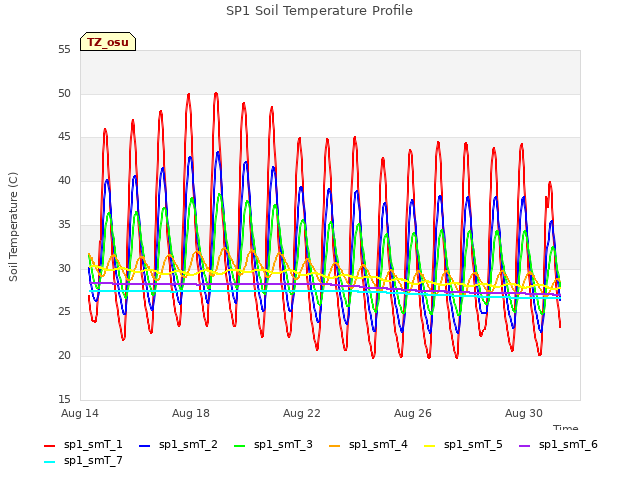Click the blue sp1_smT_2 legend swatch
640x480 pixels.
point(144,446)
